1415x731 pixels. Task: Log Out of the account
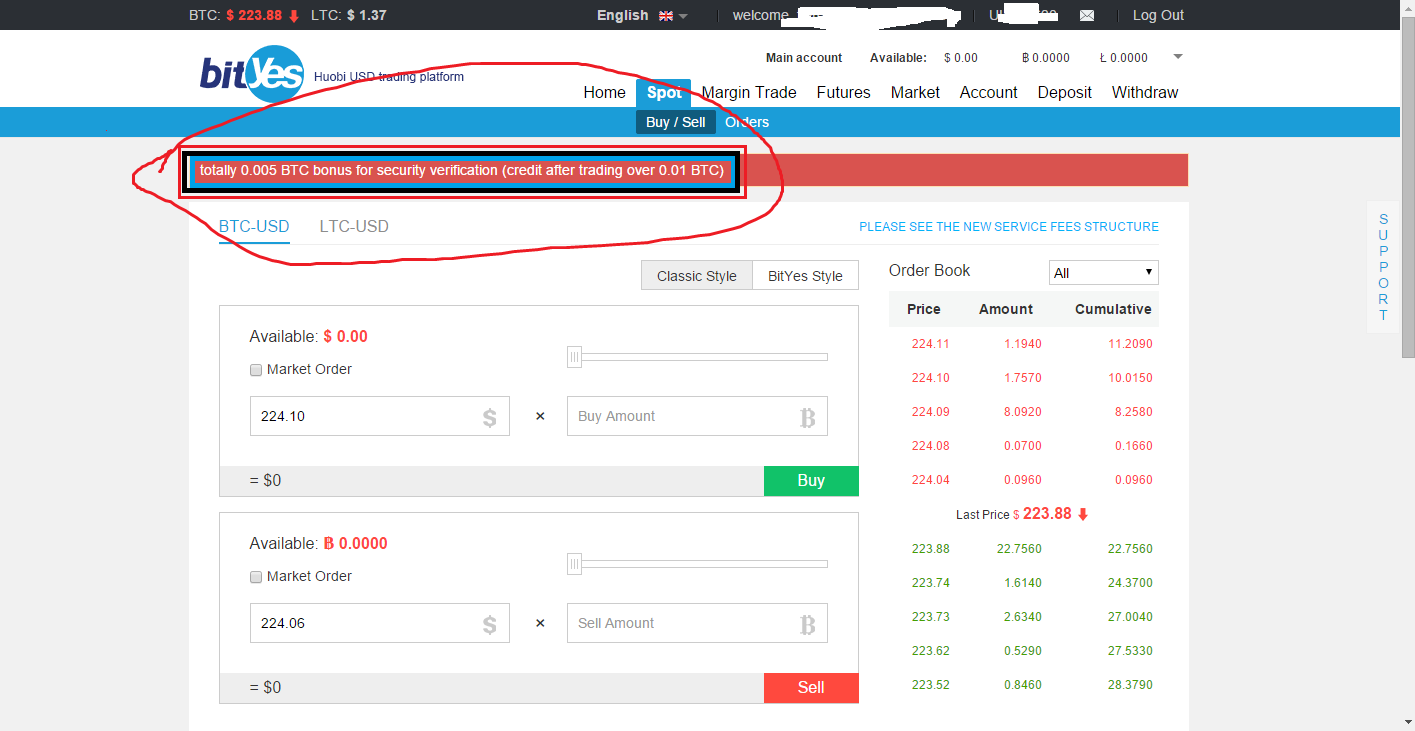1158,15
